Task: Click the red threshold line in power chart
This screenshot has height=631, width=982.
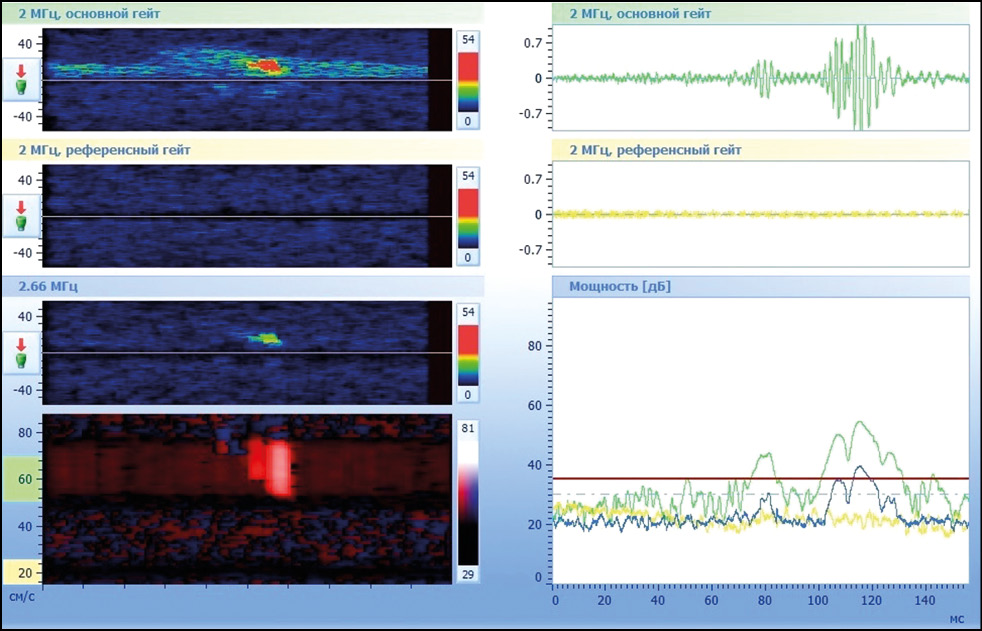Action: click(x=760, y=479)
